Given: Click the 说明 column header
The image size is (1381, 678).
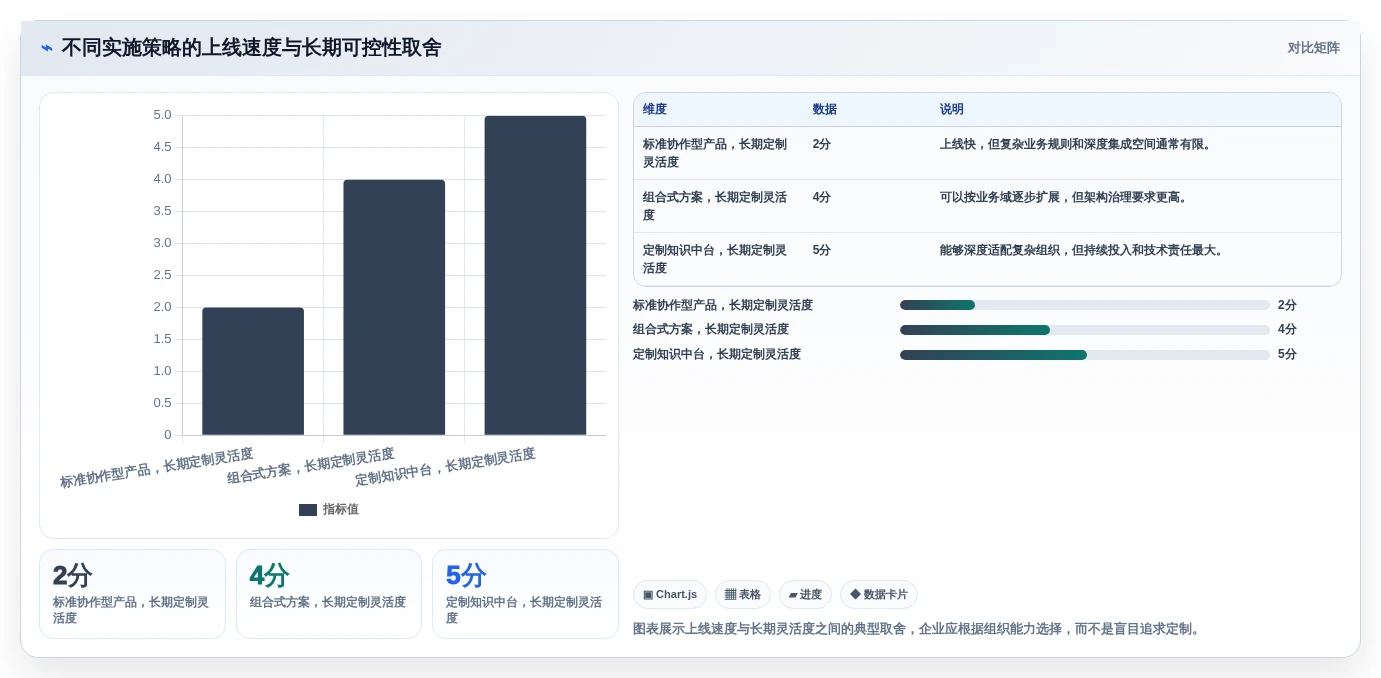Looking at the screenshot, I should point(952,110).
